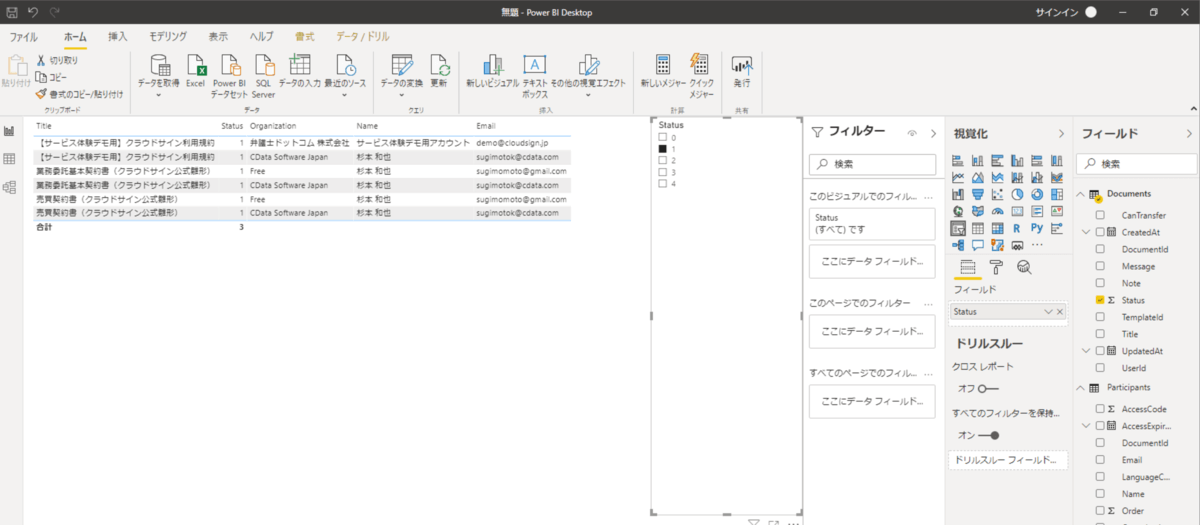Collapse the Documents table in fields
This screenshot has height=525, width=1200.
click(1080, 194)
